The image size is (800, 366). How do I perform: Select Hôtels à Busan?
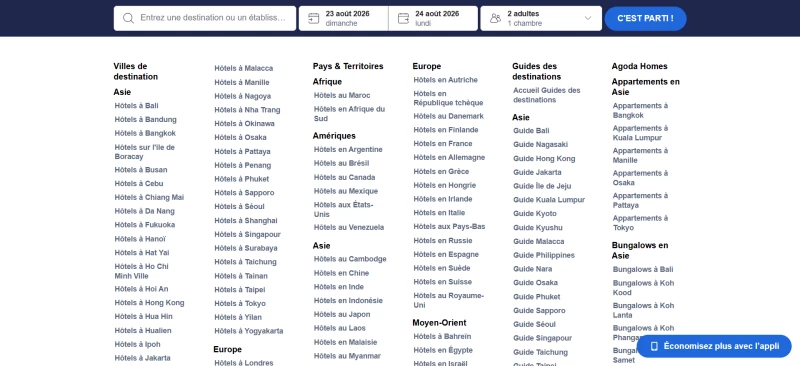[x=141, y=170]
